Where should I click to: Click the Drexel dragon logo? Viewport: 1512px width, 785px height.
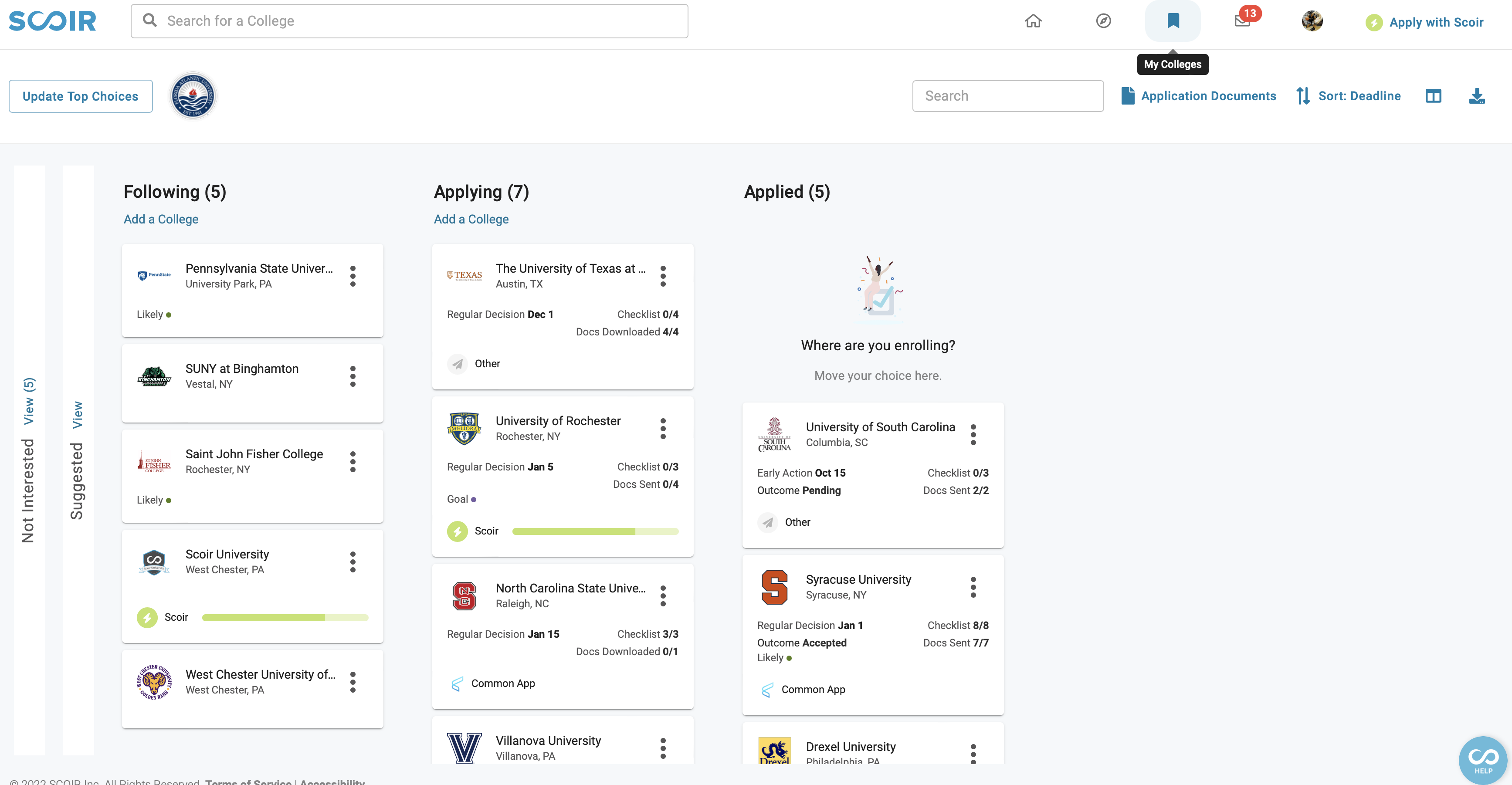pyautogui.click(x=774, y=751)
